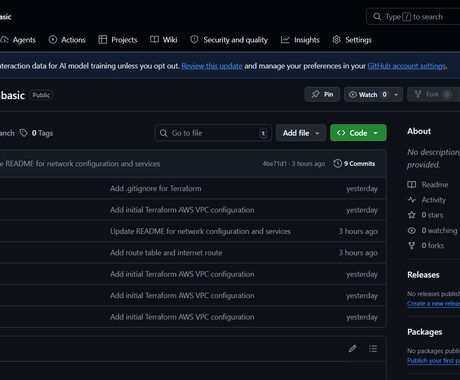Screen dimensions: 460x380
Task: Click the book icon on Wiki tab
Action: pyautogui.click(x=154, y=40)
